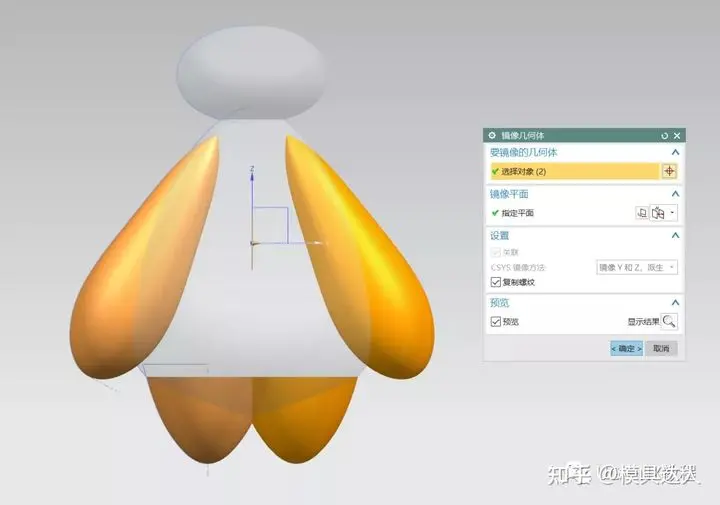Collapse the 镜像平面 section
Image resolution: width=720 pixels, height=505 pixels.
click(675, 194)
